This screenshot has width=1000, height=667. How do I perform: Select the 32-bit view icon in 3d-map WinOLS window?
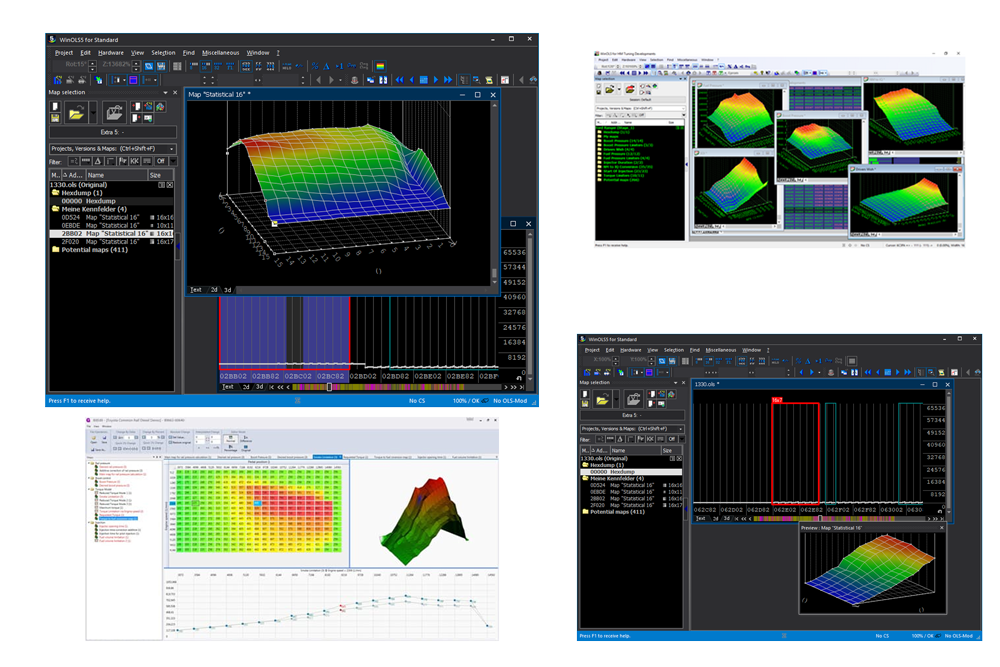(217, 66)
